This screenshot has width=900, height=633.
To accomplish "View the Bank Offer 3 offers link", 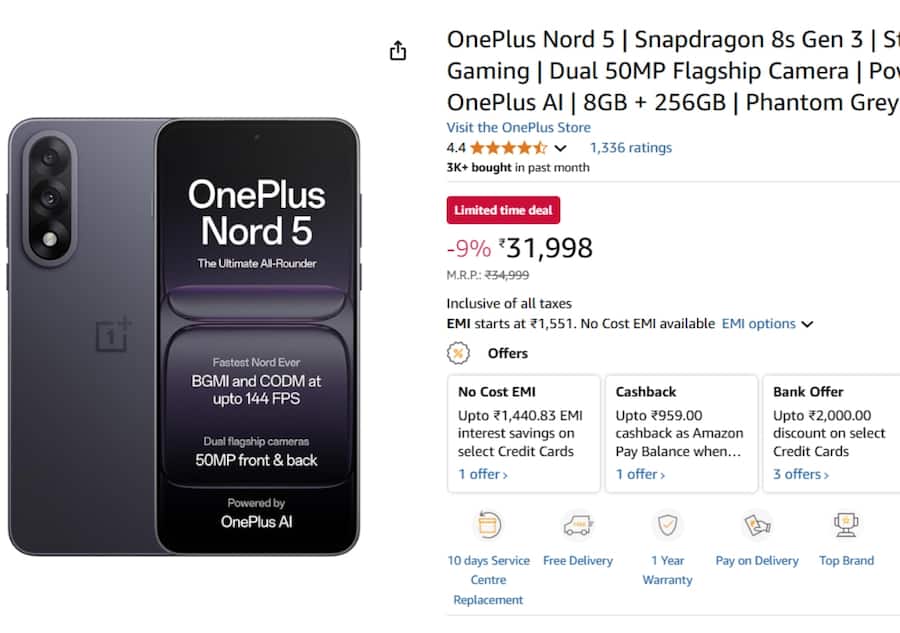I will (x=799, y=474).
